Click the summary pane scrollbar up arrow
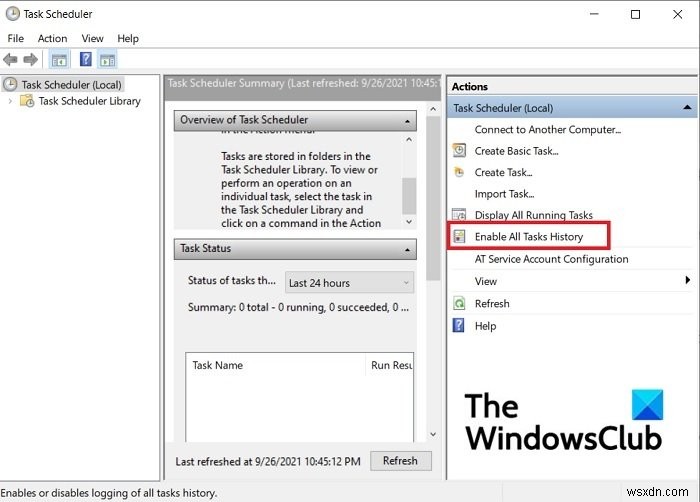The height and width of the screenshot is (502, 700). point(433,109)
